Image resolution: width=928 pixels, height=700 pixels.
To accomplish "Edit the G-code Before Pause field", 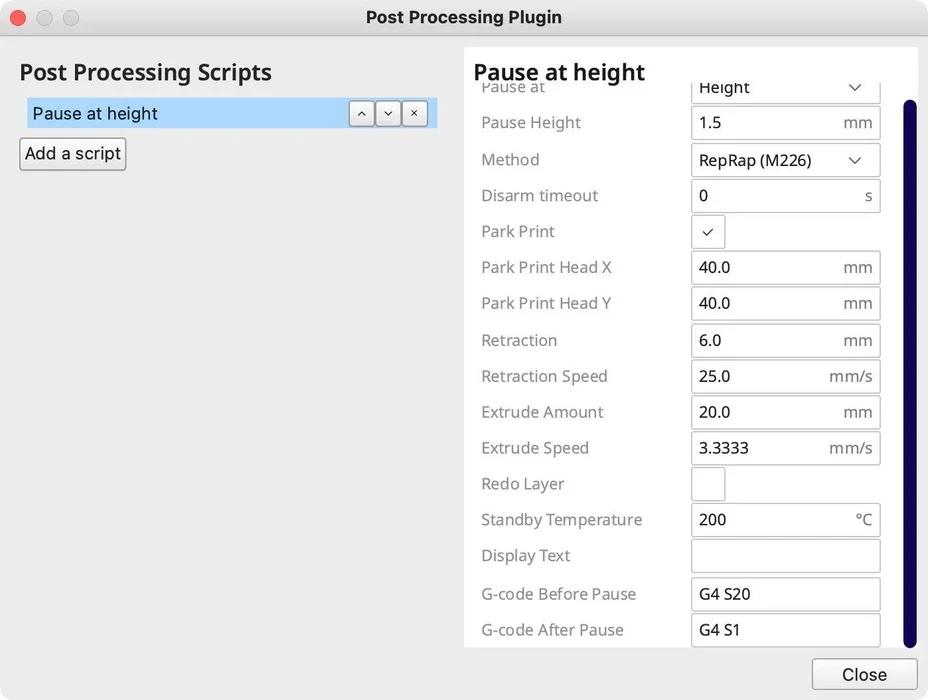I will pos(785,594).
